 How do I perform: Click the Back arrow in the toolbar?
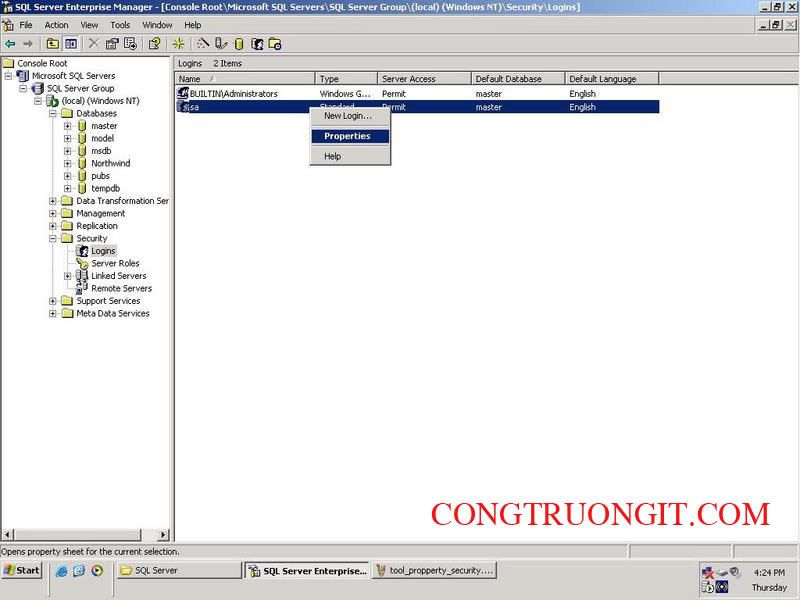click(10, 44)
